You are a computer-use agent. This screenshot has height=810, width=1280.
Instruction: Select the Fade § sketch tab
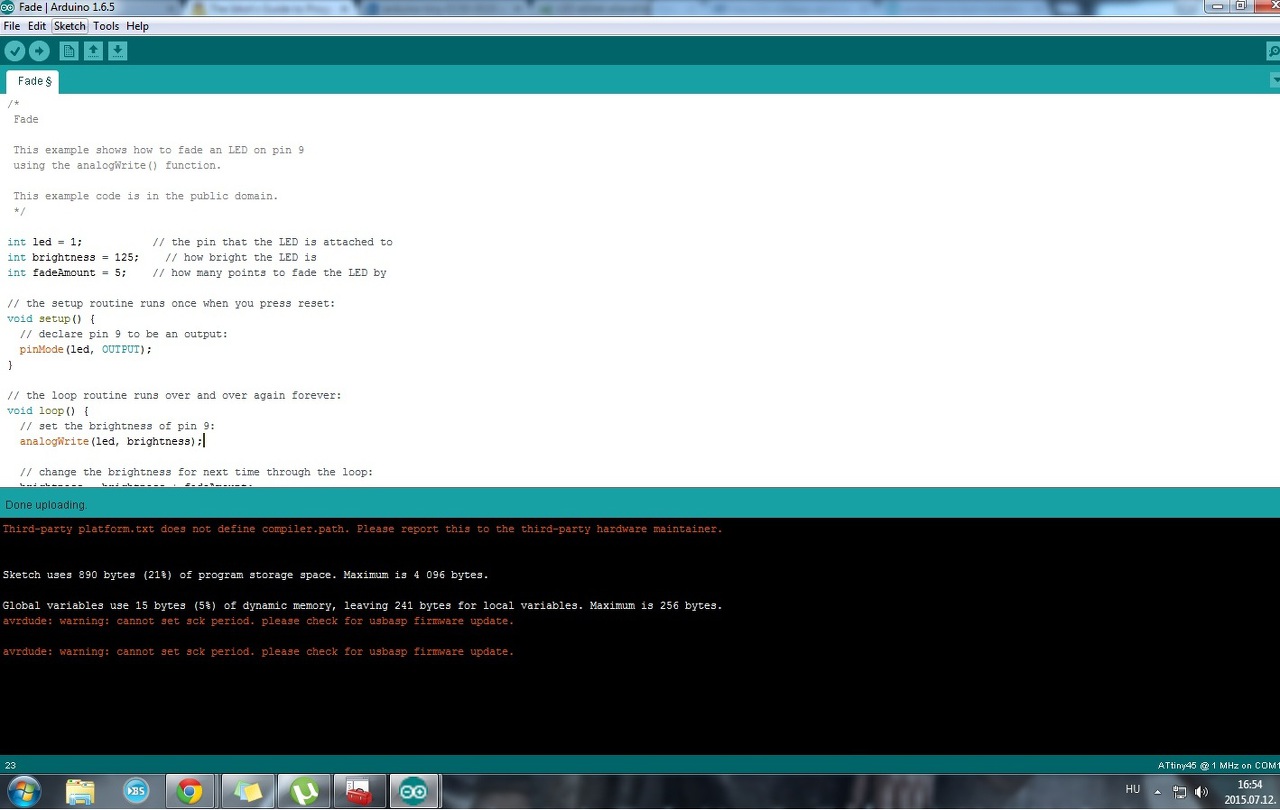click(x=34, y=81)
